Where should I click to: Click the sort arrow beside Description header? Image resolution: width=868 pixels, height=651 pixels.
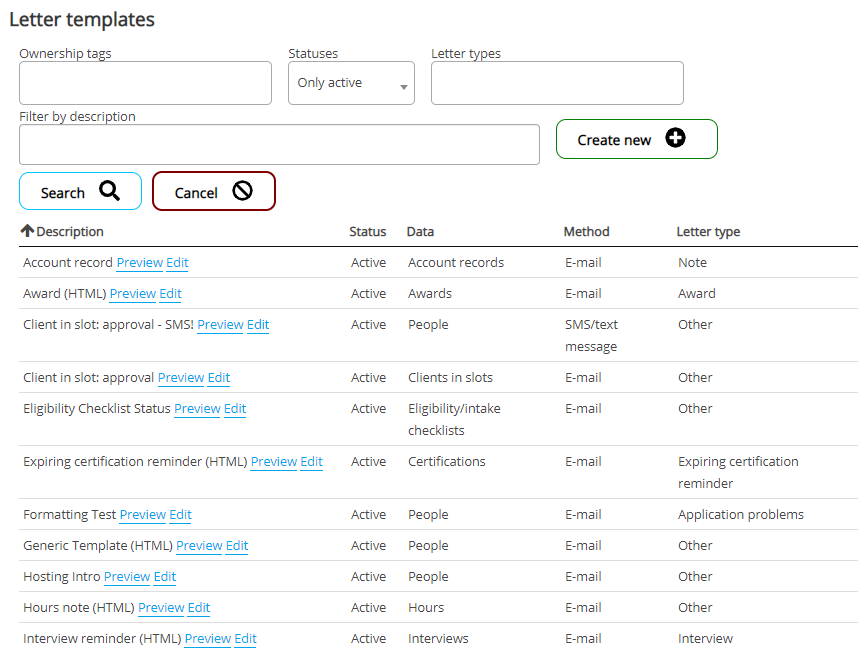click(x=27, y=231)
